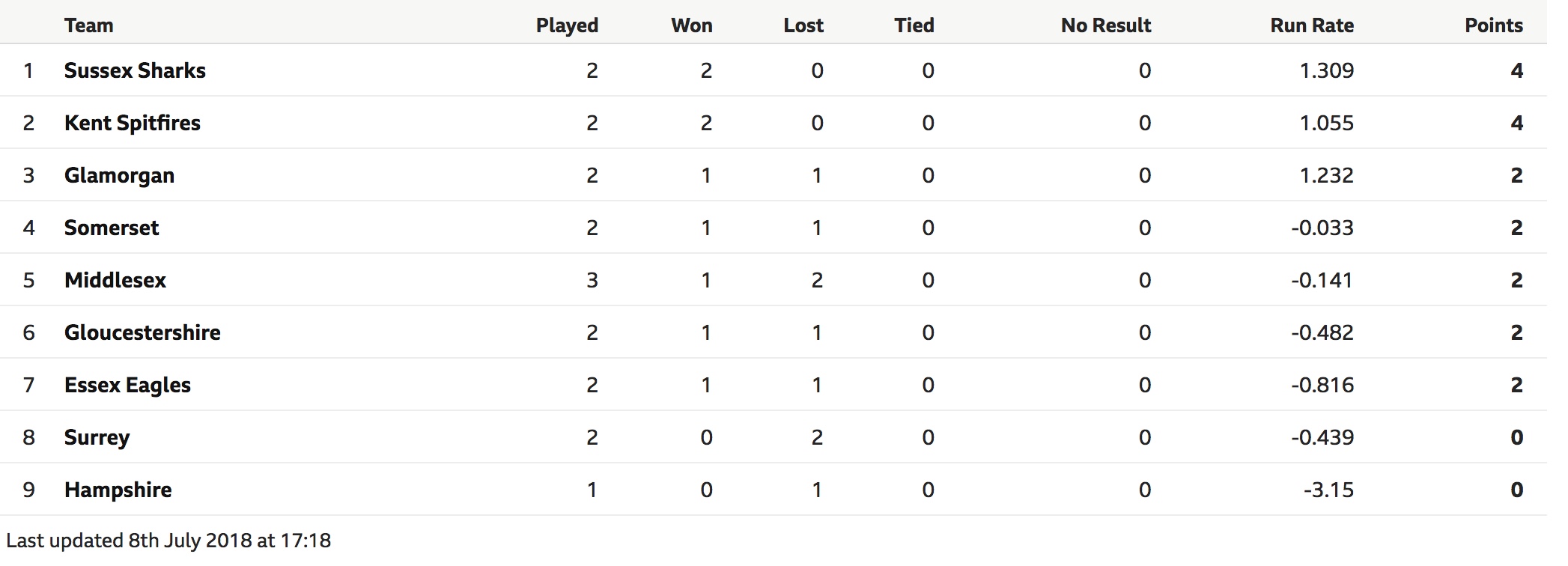Open the Sussex Sharks team name
This screenshot has width=1568, height=566.
pos(135,70)
